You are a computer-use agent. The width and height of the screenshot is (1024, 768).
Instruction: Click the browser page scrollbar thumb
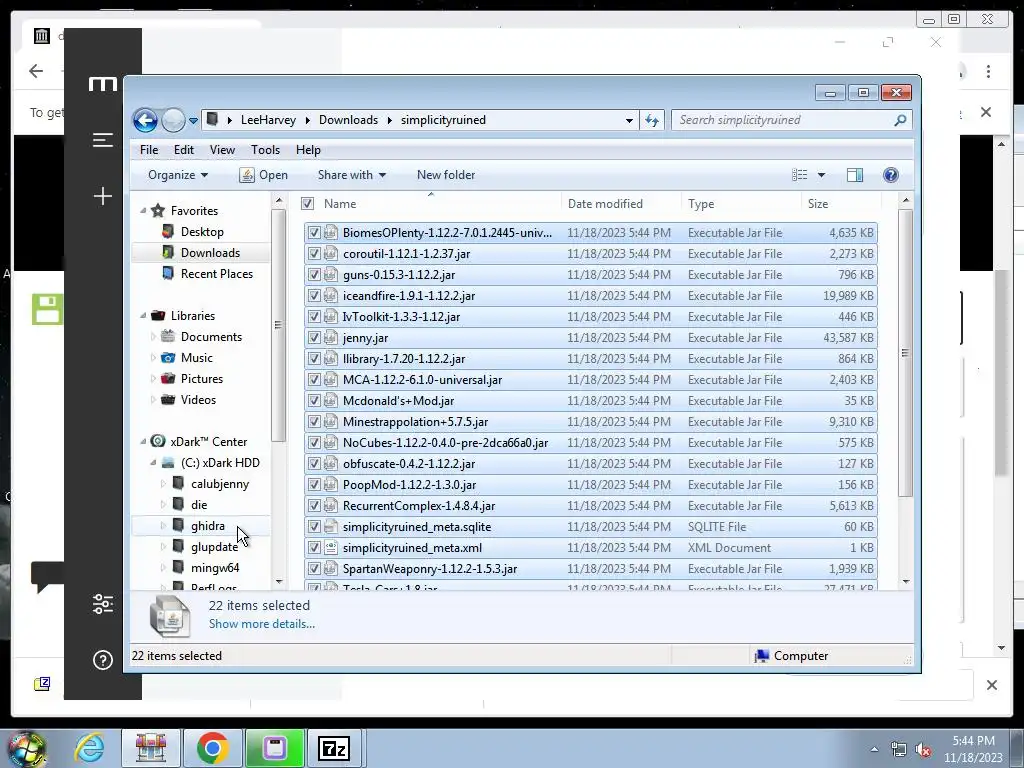click(x=1002, y=372)
